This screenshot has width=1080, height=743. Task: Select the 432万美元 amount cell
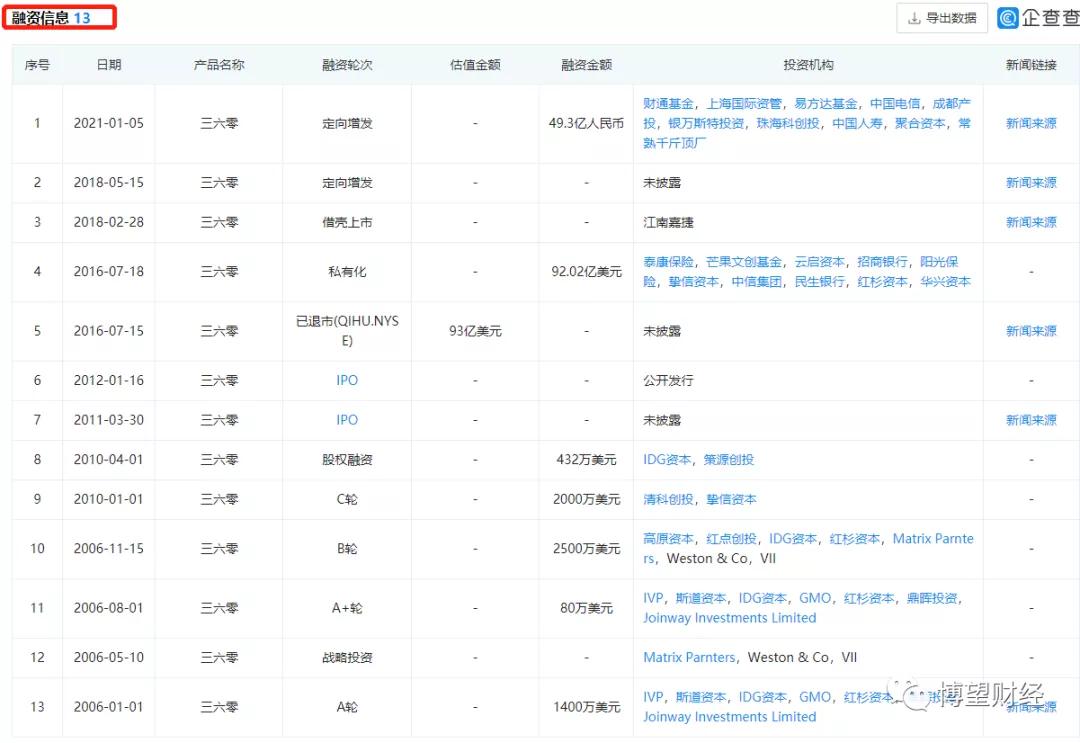pyautogui.click(x=586, y=459)
